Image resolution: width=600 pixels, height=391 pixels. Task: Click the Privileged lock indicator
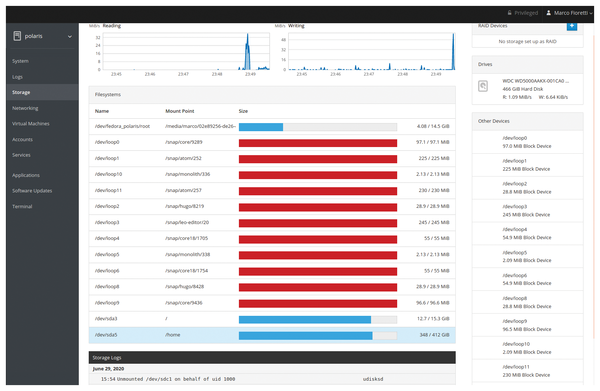coord(523,13)
